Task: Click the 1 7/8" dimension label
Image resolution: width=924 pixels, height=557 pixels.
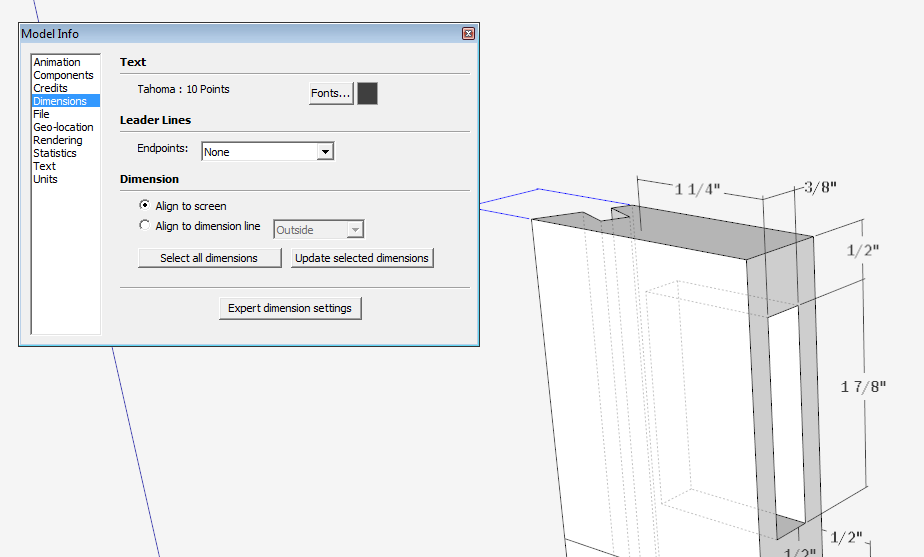Action: tap(863, 387)
